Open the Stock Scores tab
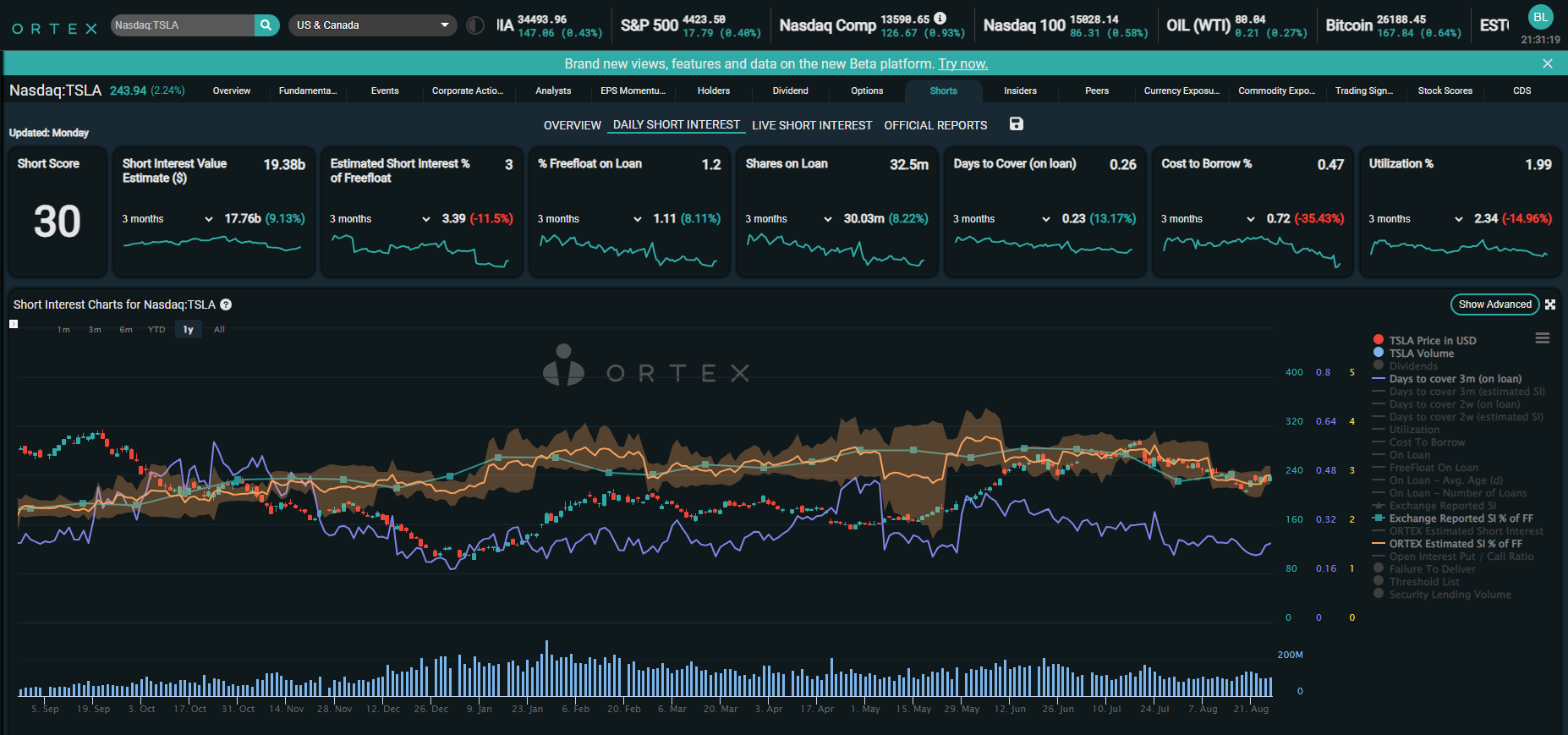Viewport: 1568px width, 735px height. (x=1445, y=91)
